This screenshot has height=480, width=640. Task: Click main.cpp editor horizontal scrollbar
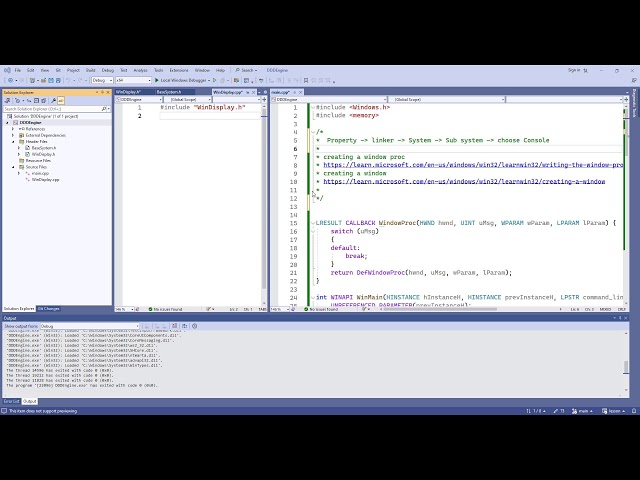point(441,309)
